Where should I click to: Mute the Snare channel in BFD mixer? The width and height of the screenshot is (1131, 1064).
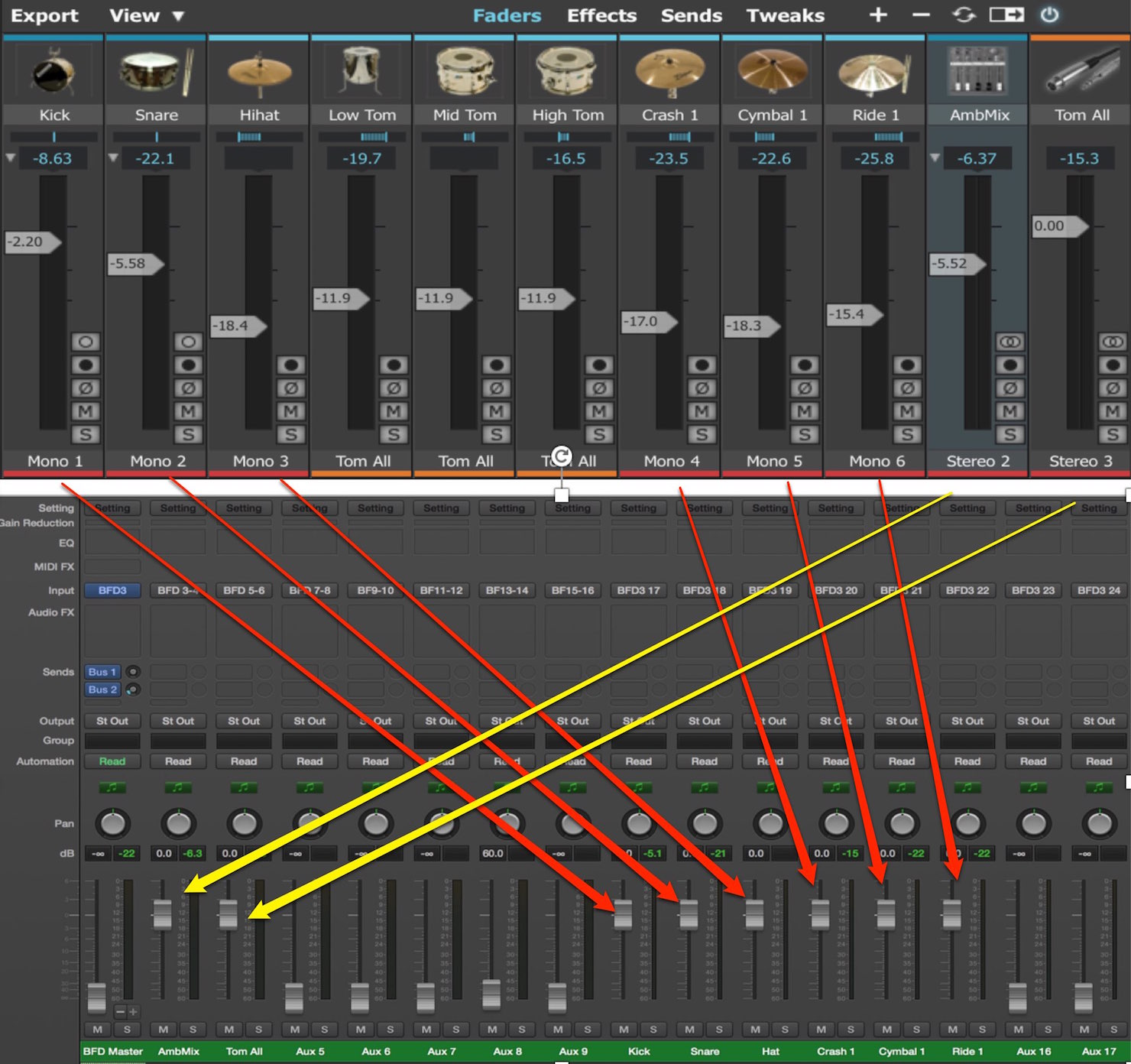click(x=188, y=411)
